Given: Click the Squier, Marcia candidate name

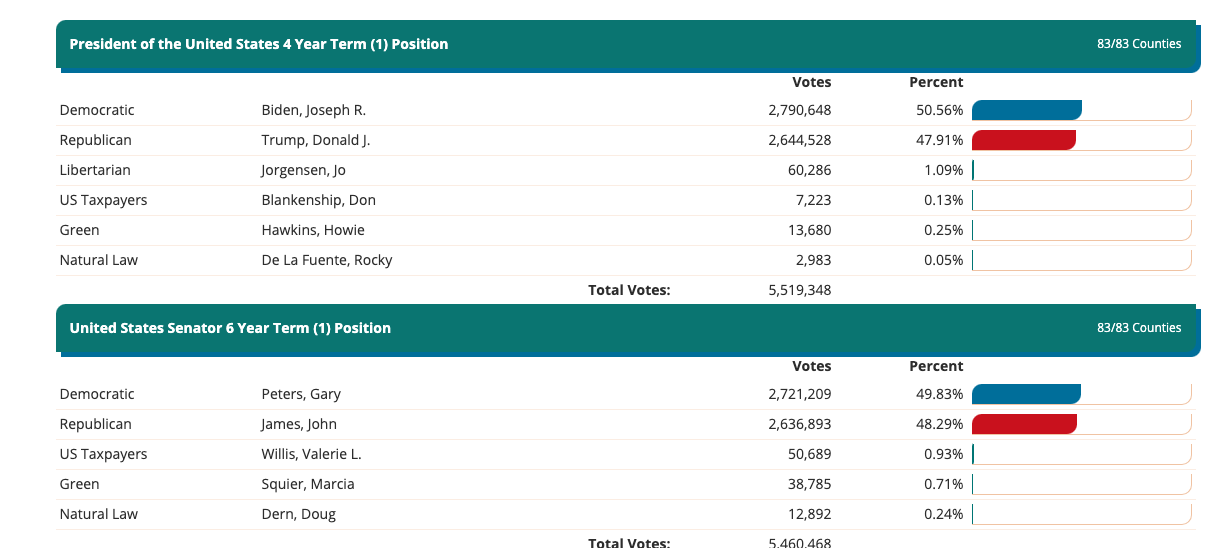Looking at the screenshot, I should 308,484.
